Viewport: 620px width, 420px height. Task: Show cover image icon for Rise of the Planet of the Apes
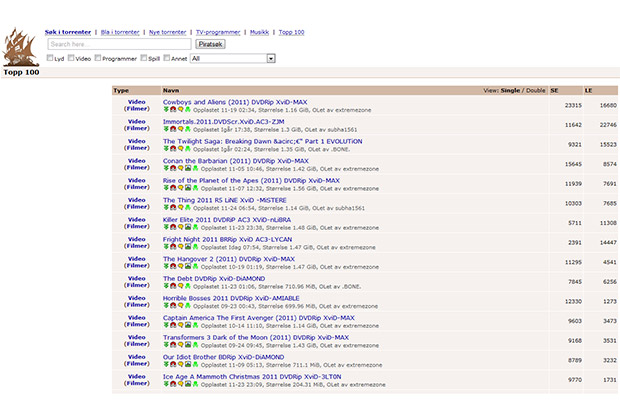[x=188, y=188]
